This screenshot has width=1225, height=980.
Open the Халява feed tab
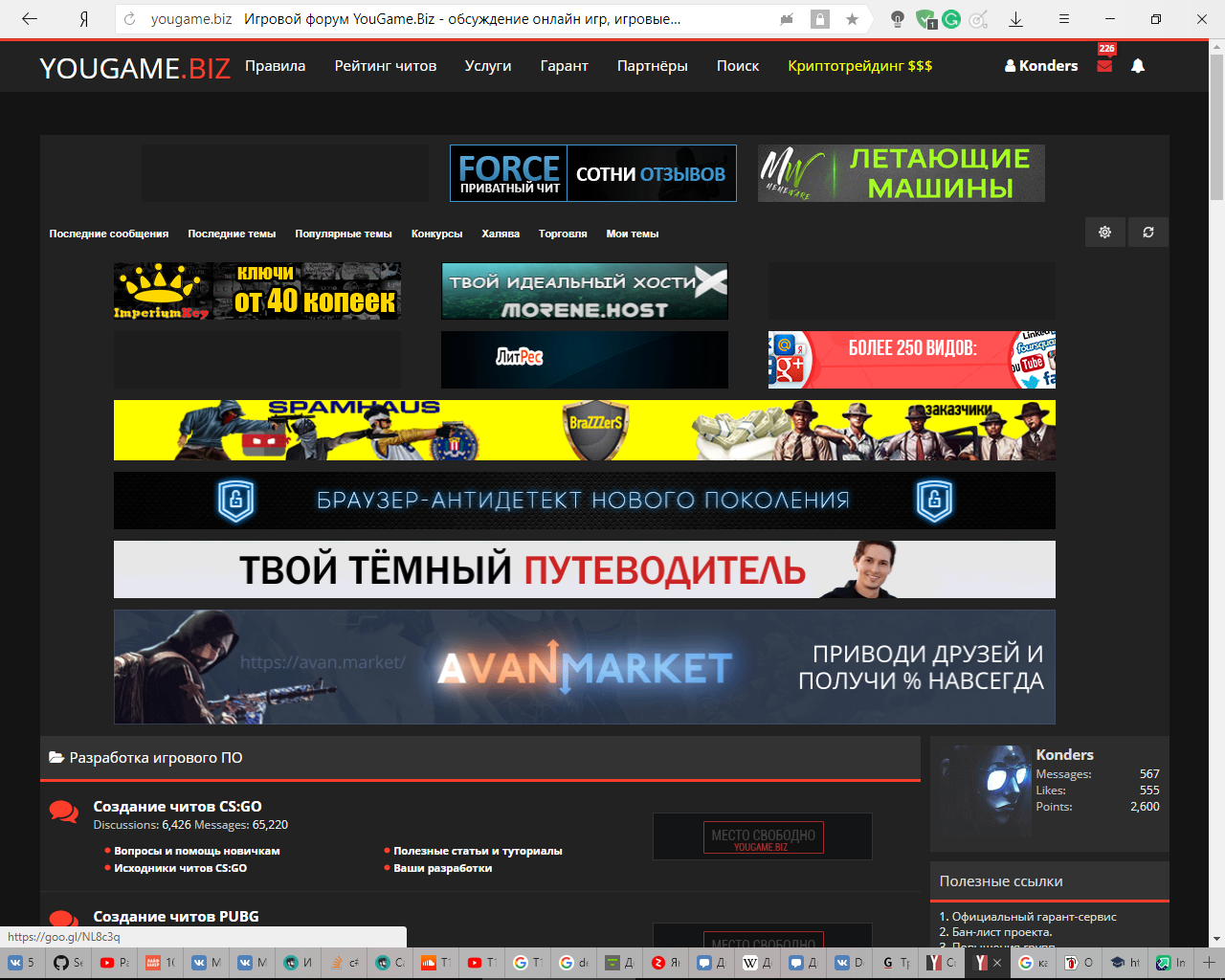tap(501, 234)
